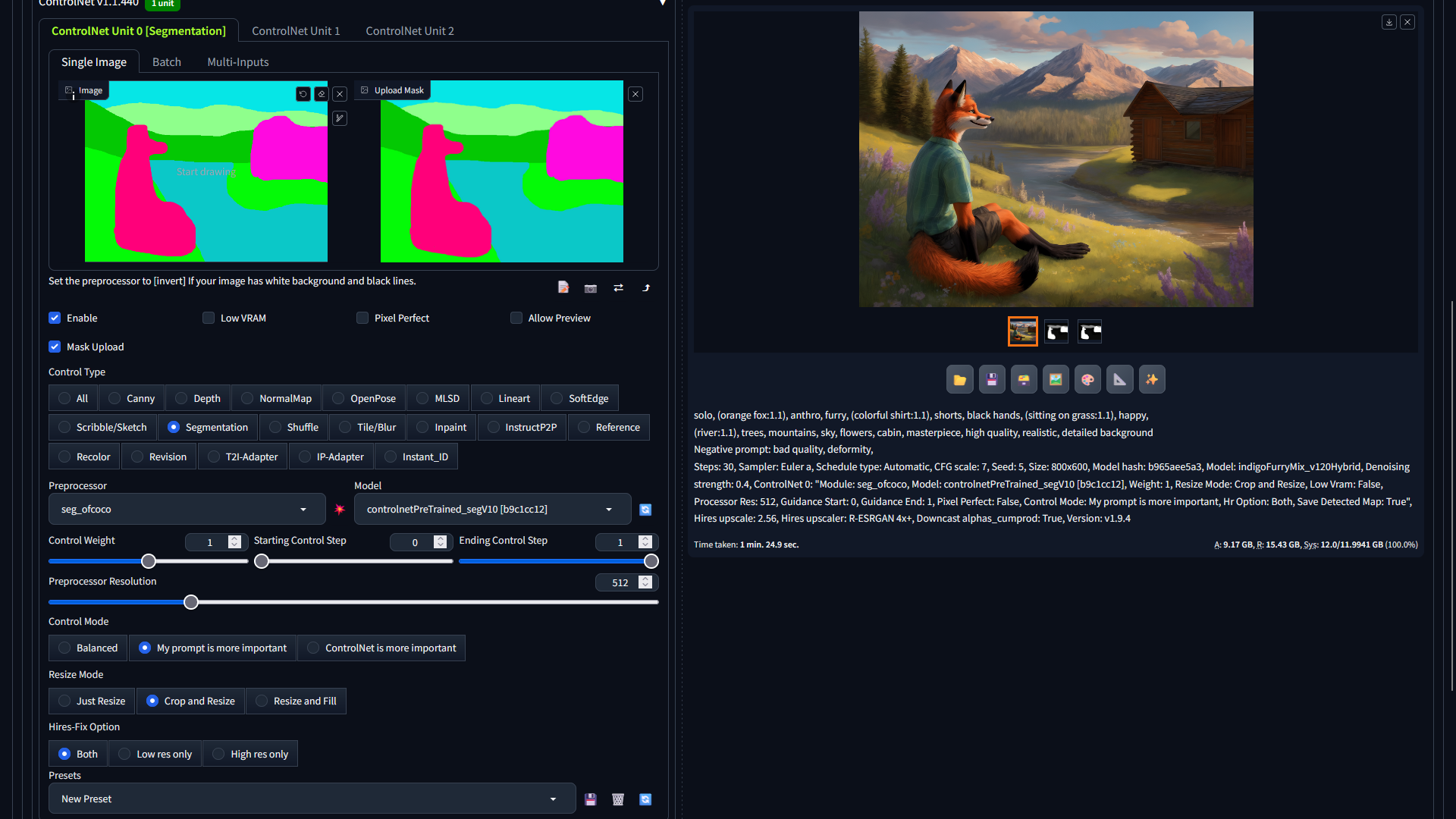Uncheck the Mask Upload checkbox

tap(55, 347)
